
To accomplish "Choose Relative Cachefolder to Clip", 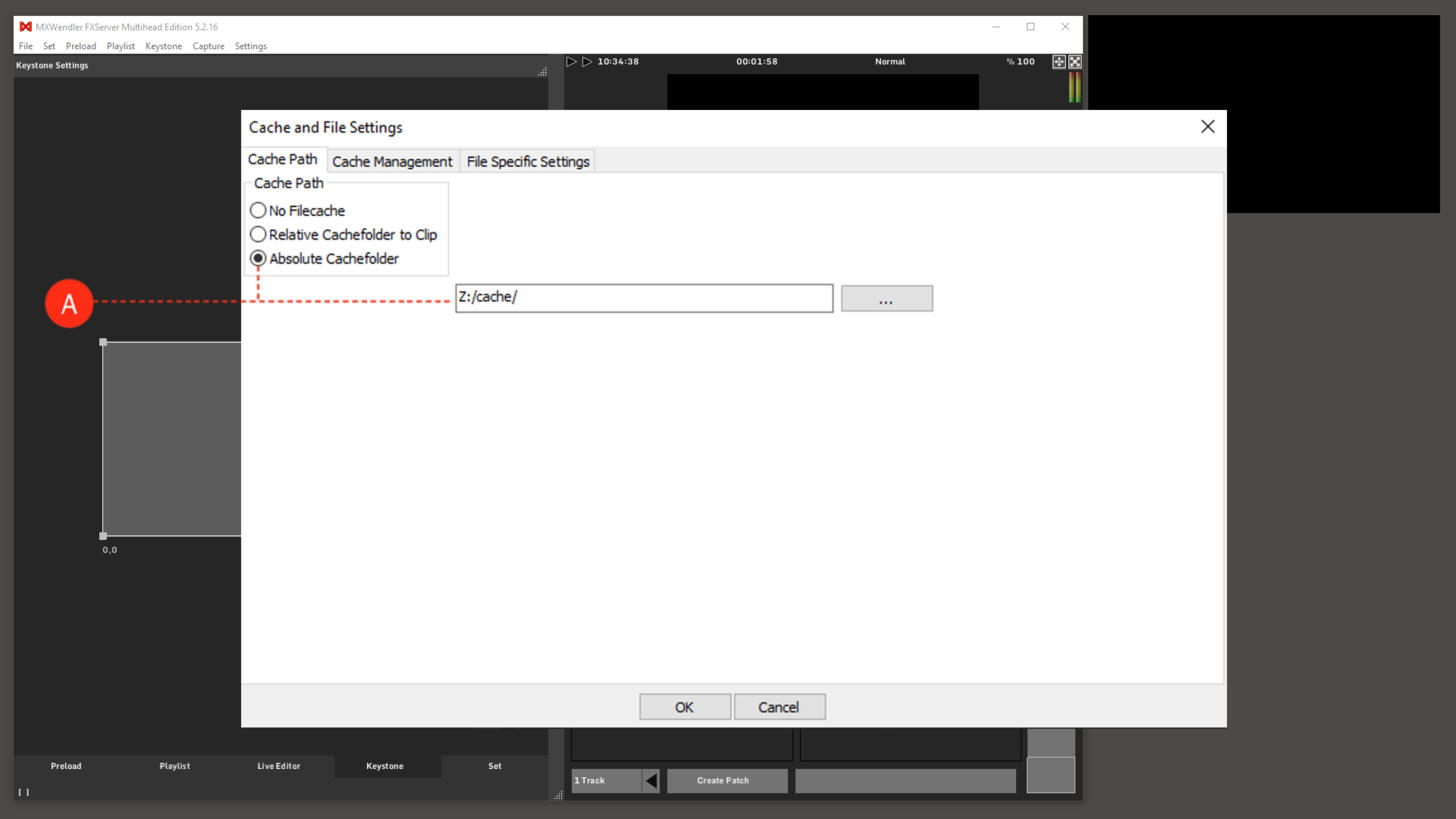I will click(x=258, y=234).
